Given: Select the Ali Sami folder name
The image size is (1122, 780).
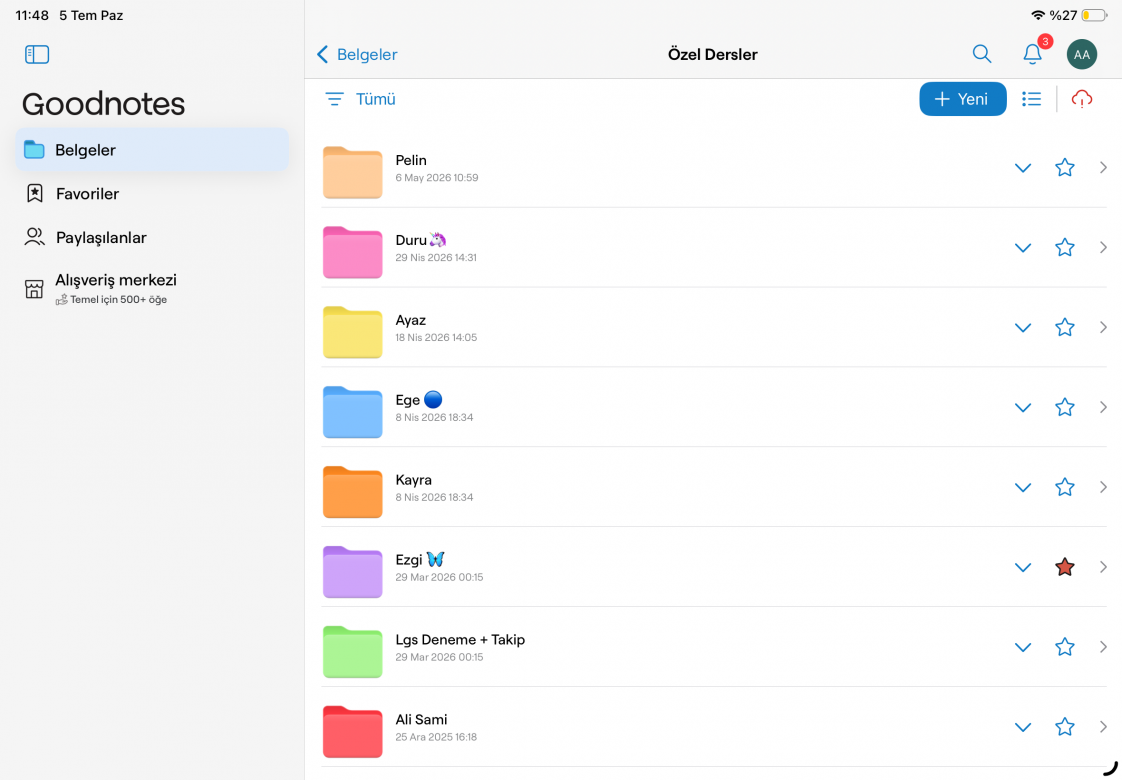Looking at the screenshot, I should [421, 720].
